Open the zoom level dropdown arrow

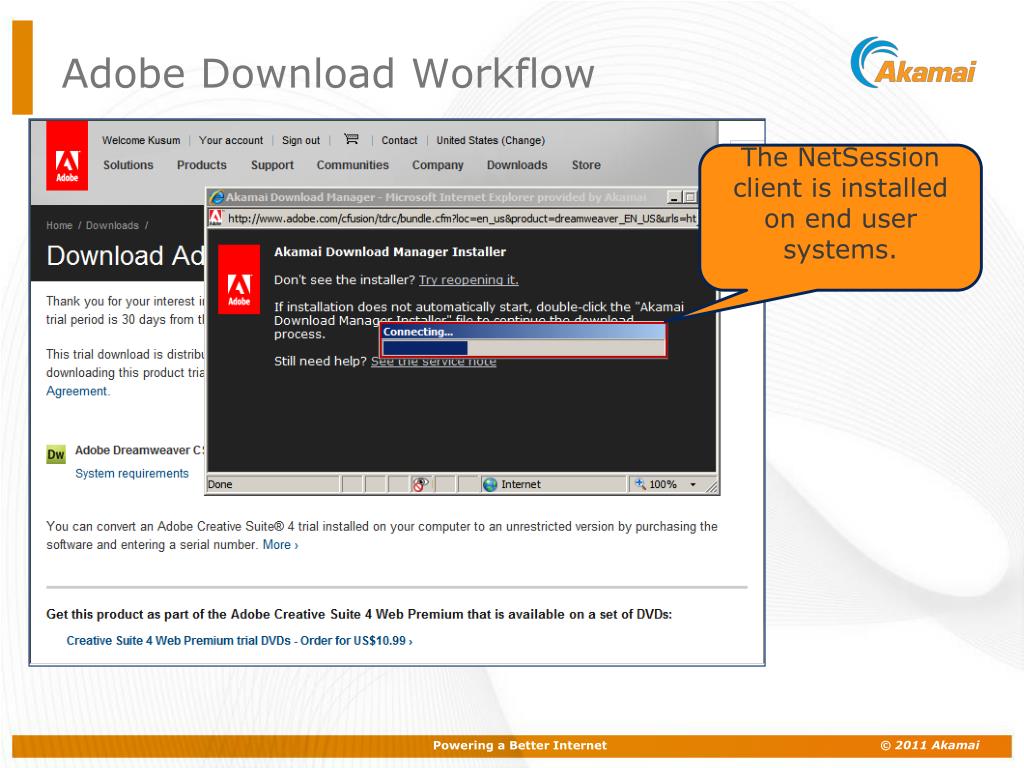click(693, 485)
